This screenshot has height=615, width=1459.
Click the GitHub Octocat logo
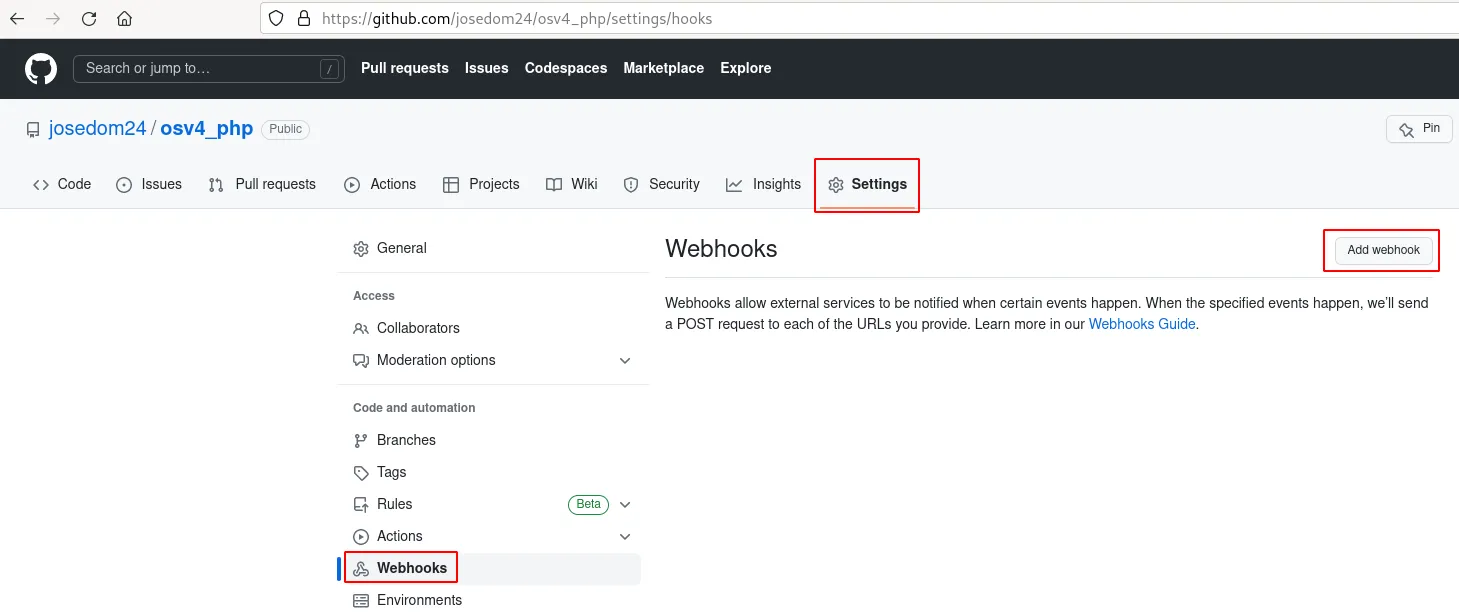point(41,69)
